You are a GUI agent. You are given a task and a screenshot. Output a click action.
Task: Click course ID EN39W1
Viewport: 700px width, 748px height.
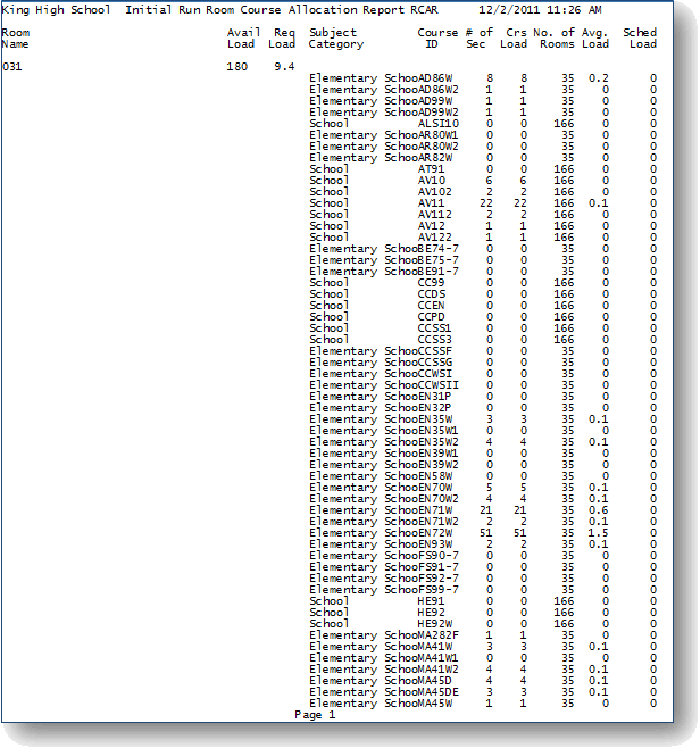point(438,454)
